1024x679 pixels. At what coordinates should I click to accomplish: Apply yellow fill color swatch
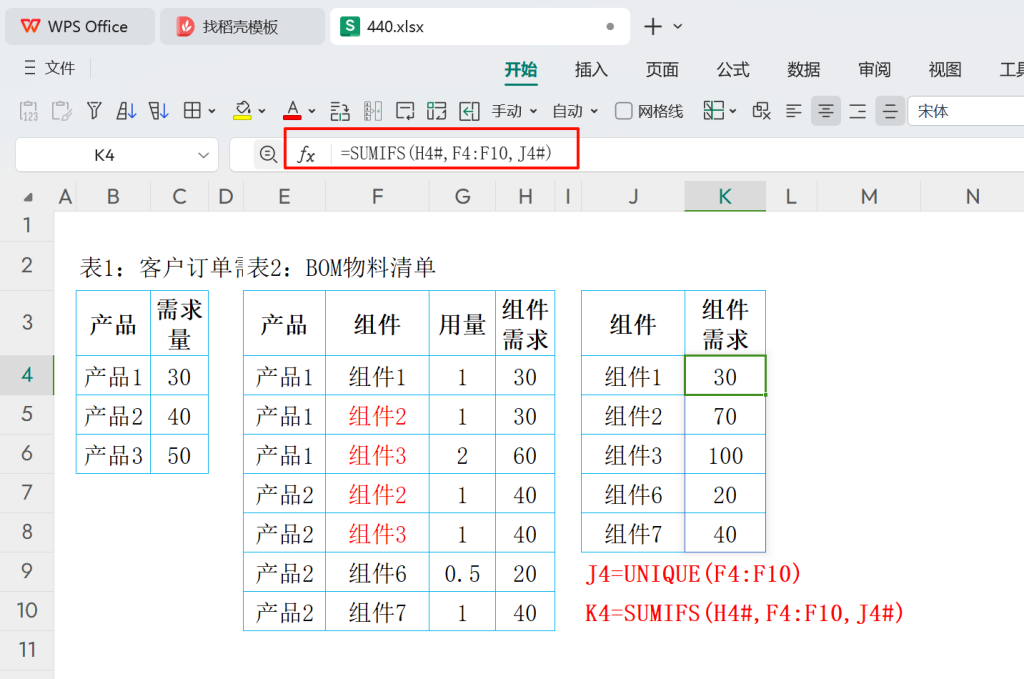pos(242,111)
